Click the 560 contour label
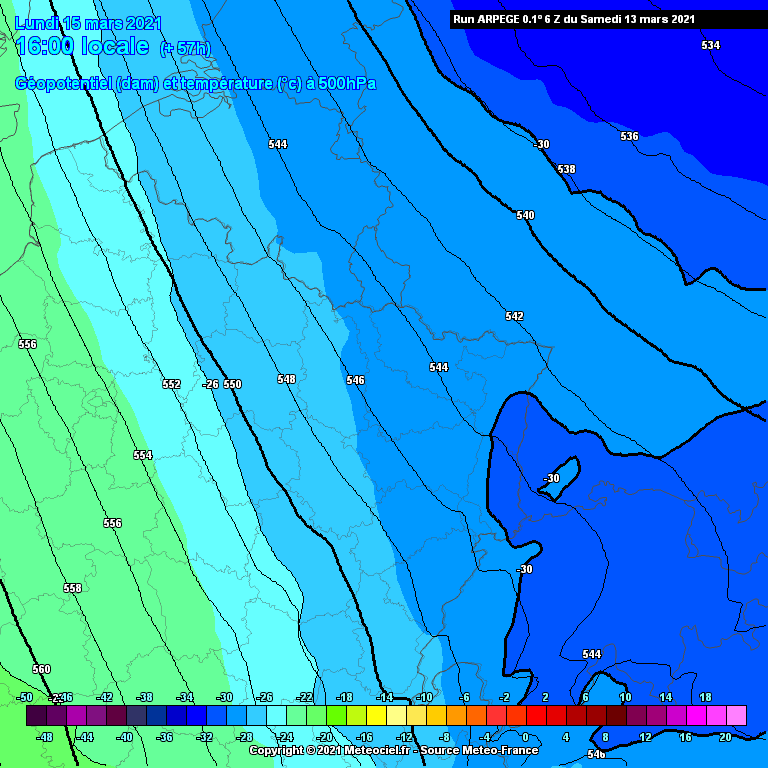The width and height of the screenshot is (768, 768). (41, 669)
